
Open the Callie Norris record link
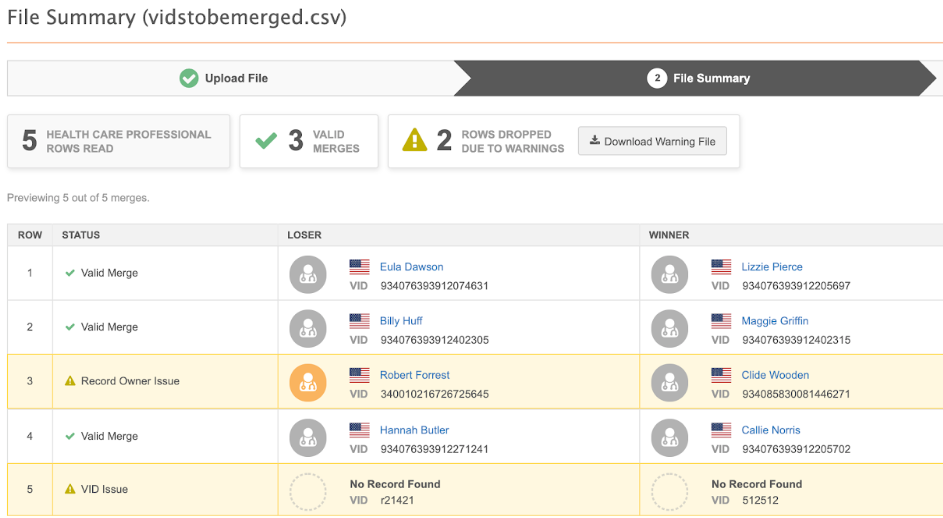[x=770, y=430]
